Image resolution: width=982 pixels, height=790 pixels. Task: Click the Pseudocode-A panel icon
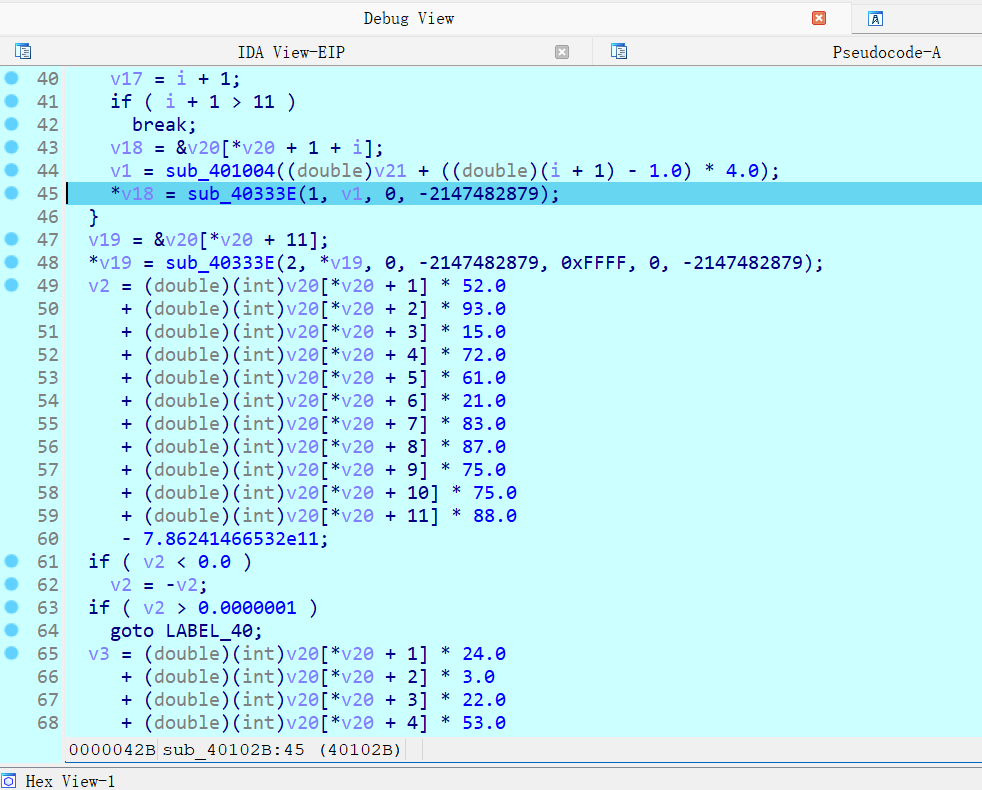tap(618, 51)
